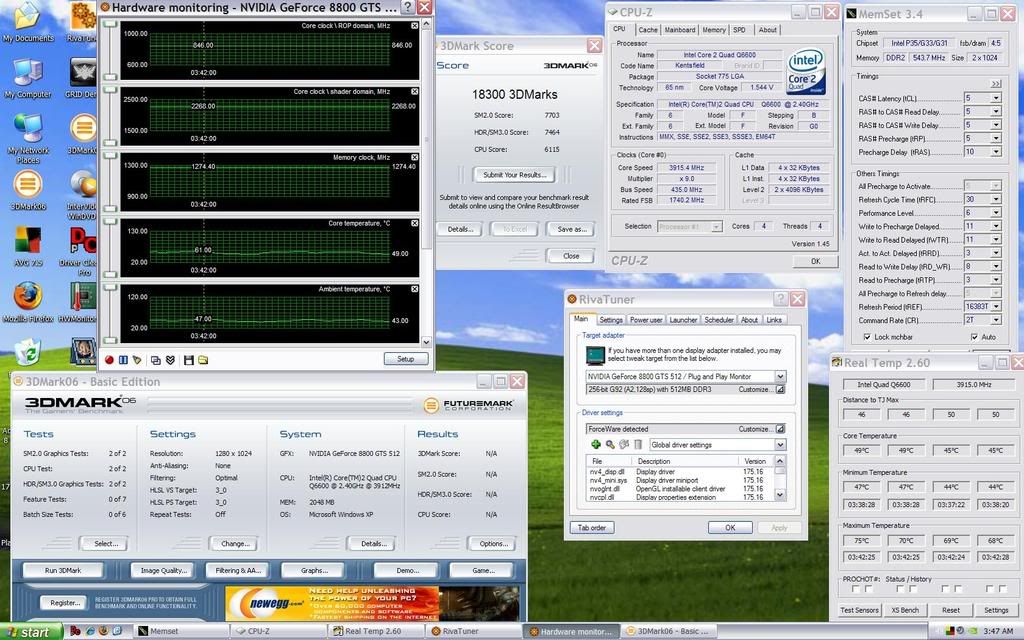Switch to the SPD tab in CPU-Z
Image resolution: width=1024 pixels, height=640 pixels.
click(x=739, y=29)
